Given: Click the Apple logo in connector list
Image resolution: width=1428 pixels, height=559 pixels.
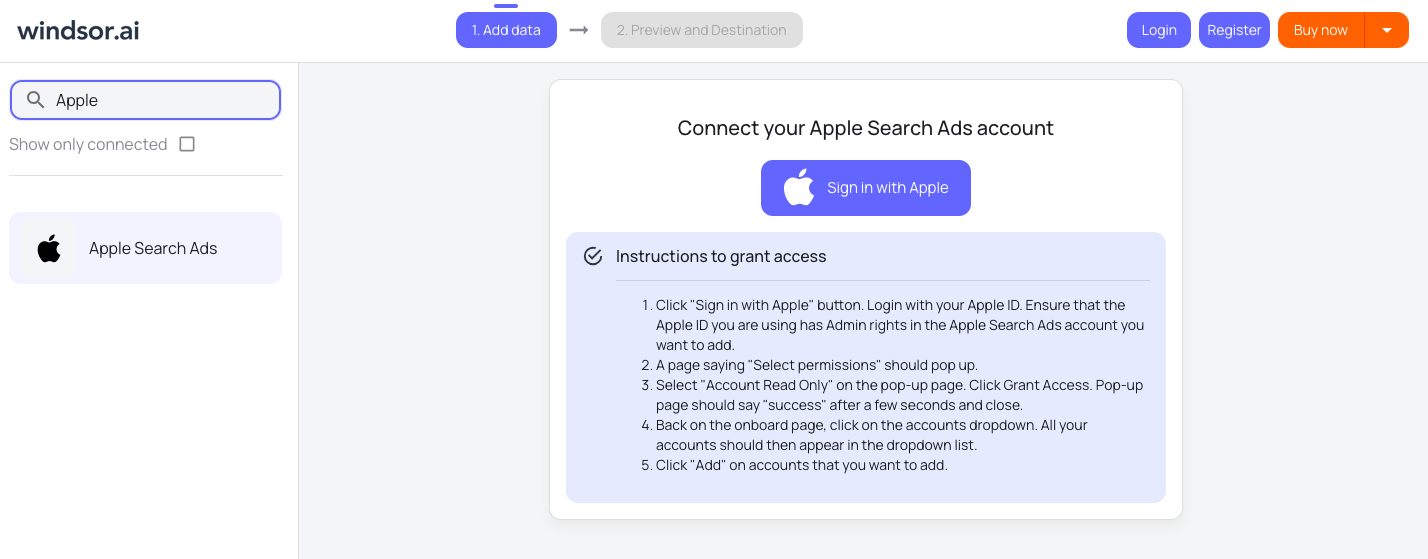Looking at the screenshot, I should 49,248.
